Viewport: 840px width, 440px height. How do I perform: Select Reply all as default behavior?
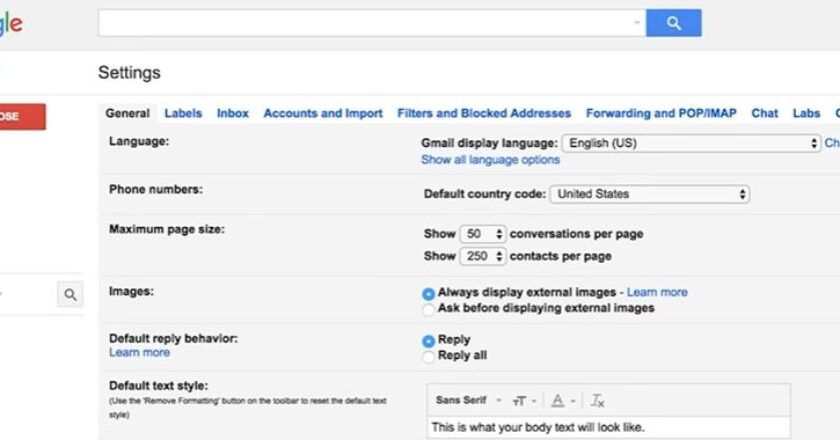pyautogui.click(x=428, y=357)
